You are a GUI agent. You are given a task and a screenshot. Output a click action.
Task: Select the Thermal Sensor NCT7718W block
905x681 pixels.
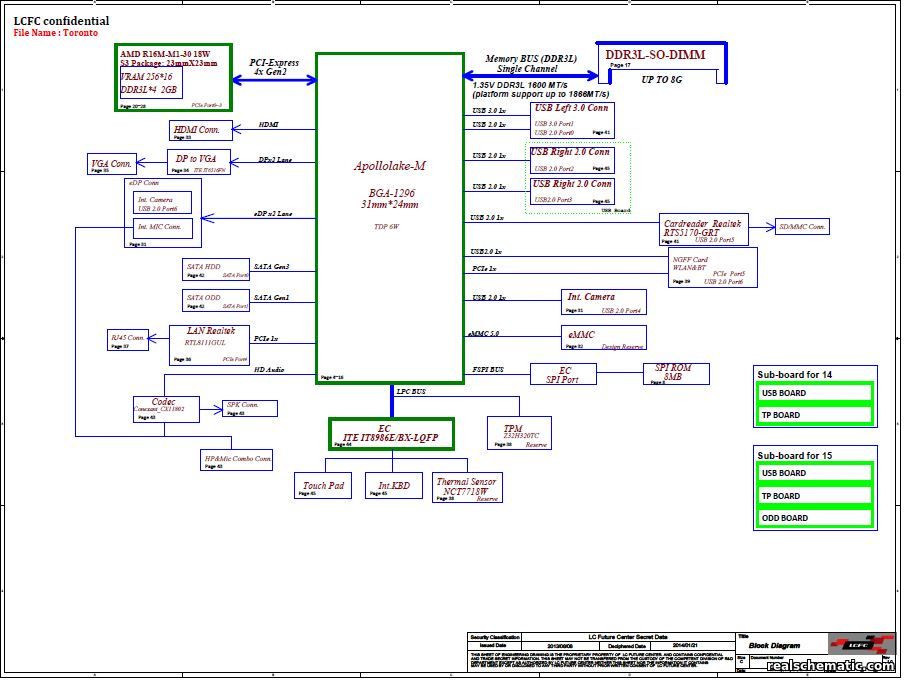466,487
